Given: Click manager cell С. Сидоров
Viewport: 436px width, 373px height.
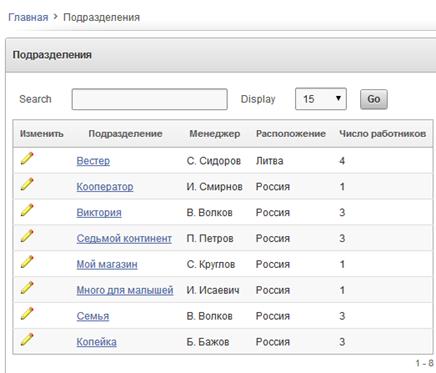Looking at the screenshot, I should [214, 161].
